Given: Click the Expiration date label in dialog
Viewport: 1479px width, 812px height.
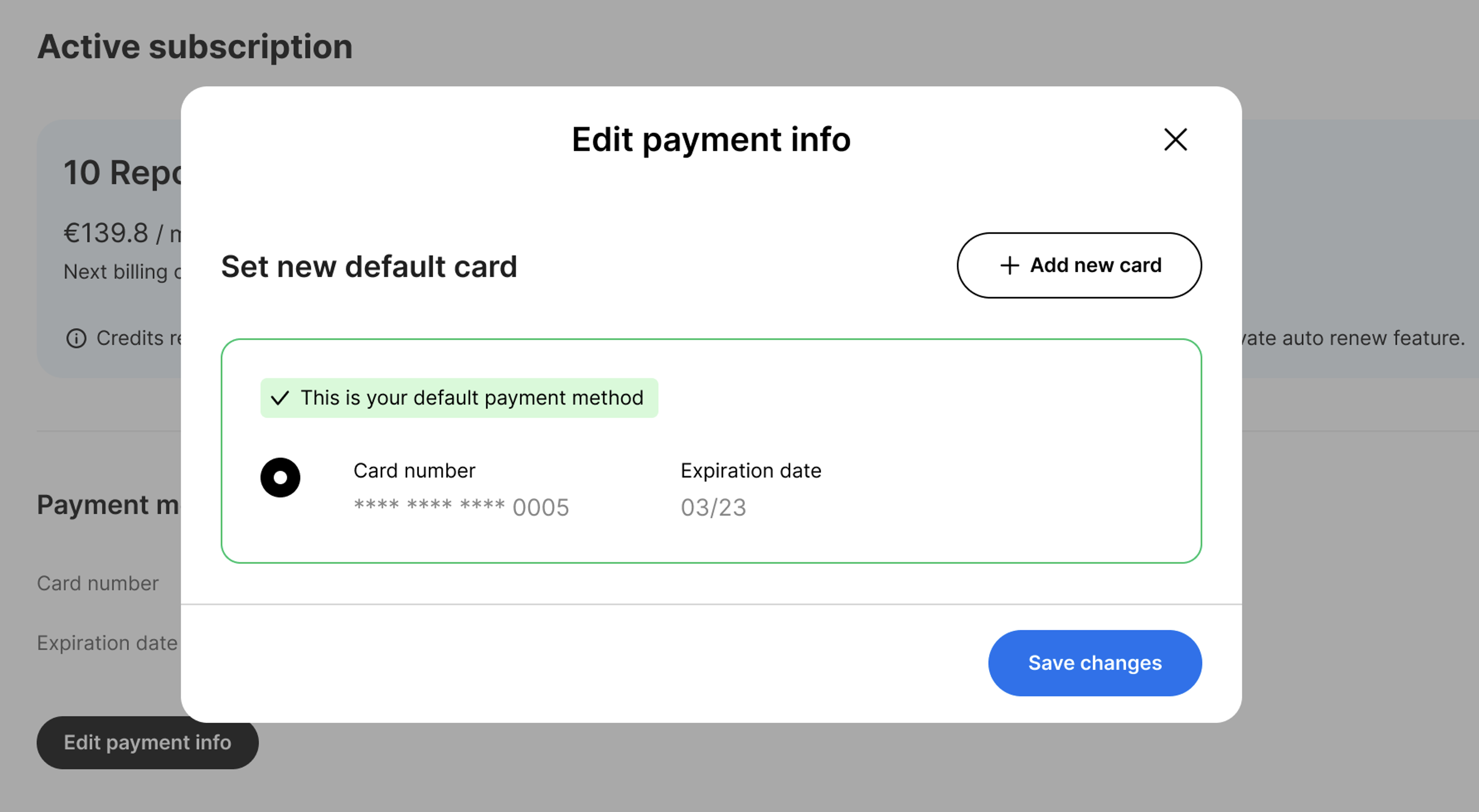Looking at the screenshot, I should point(750,470).
